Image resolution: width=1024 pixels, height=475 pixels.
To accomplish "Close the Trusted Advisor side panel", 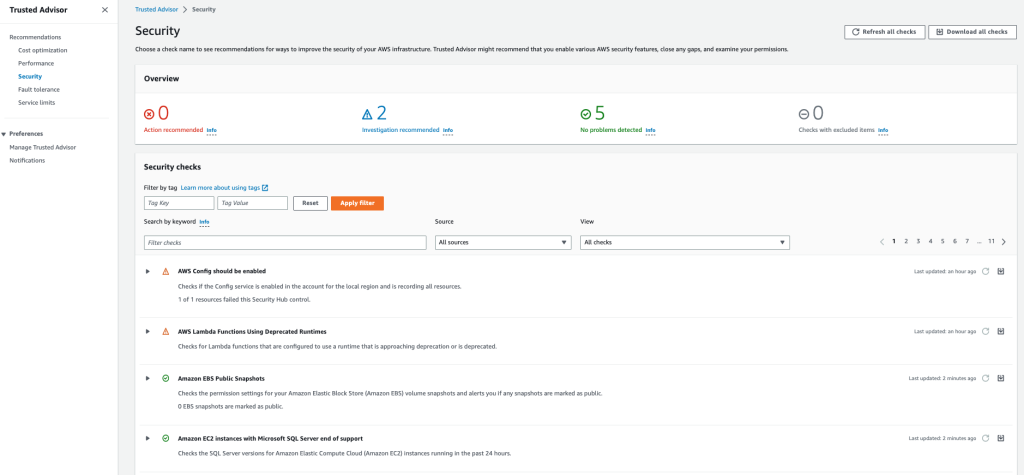I will 105,10.
